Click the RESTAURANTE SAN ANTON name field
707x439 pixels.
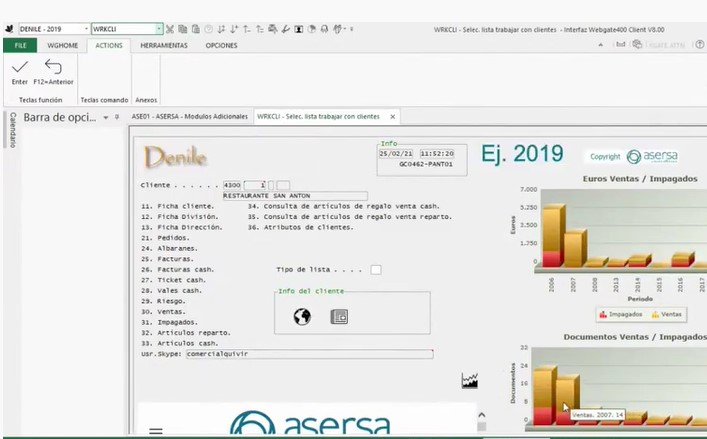(295, 196)
